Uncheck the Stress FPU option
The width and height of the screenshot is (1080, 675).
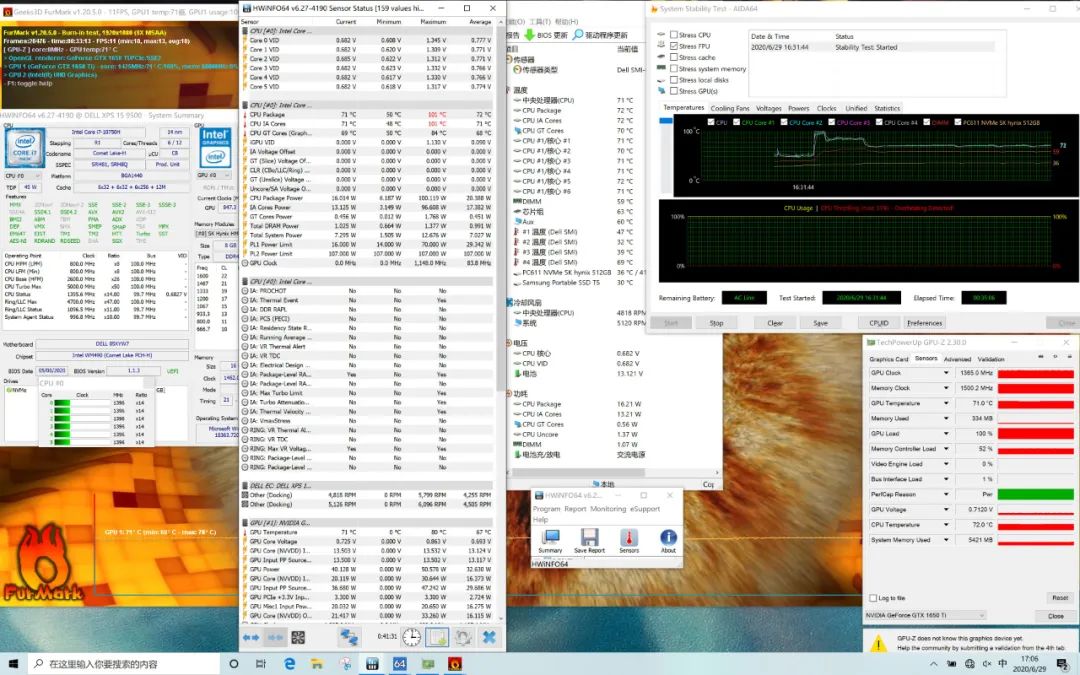point(673,46)
